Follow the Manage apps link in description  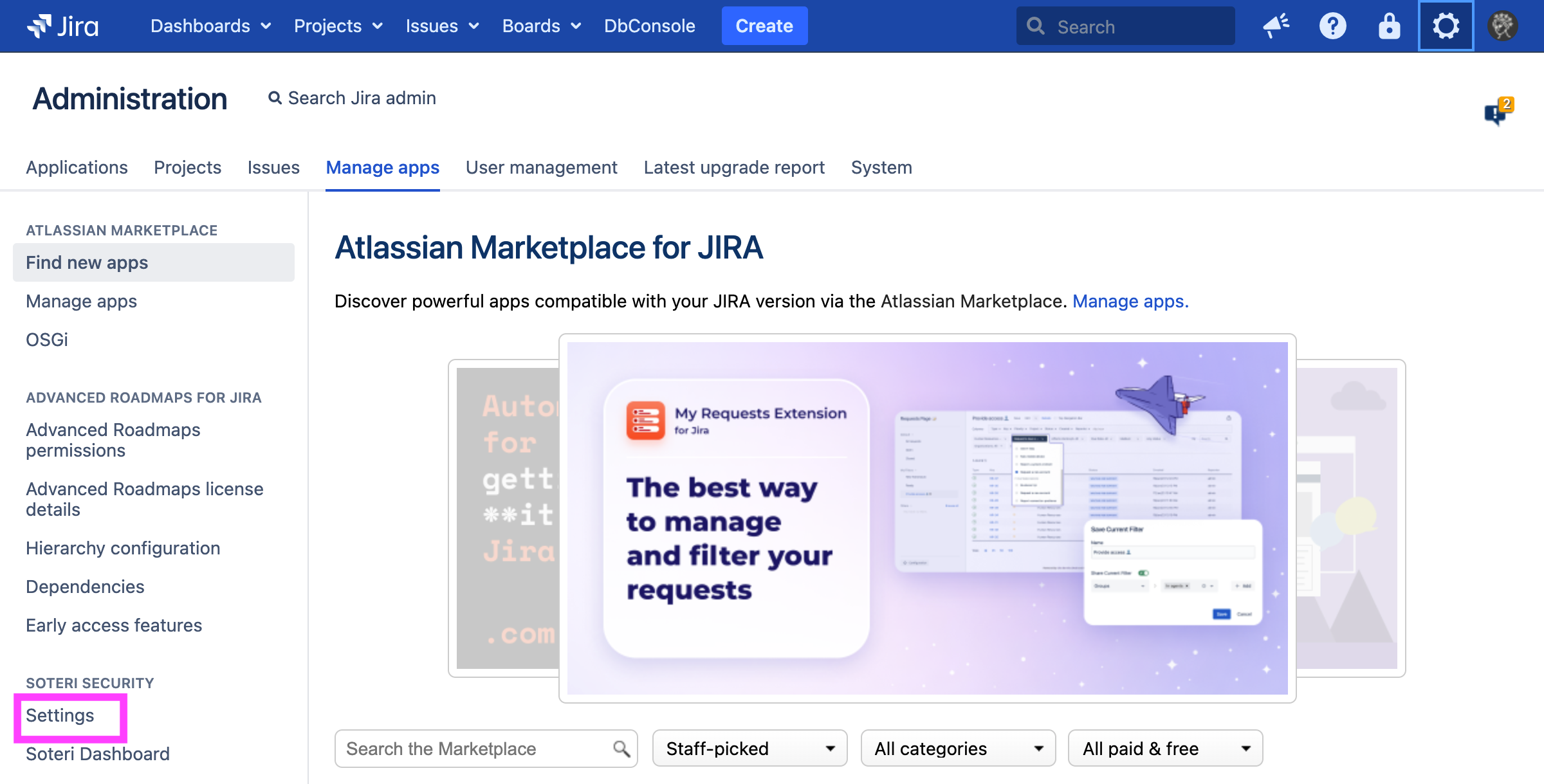click(1130, 301)
